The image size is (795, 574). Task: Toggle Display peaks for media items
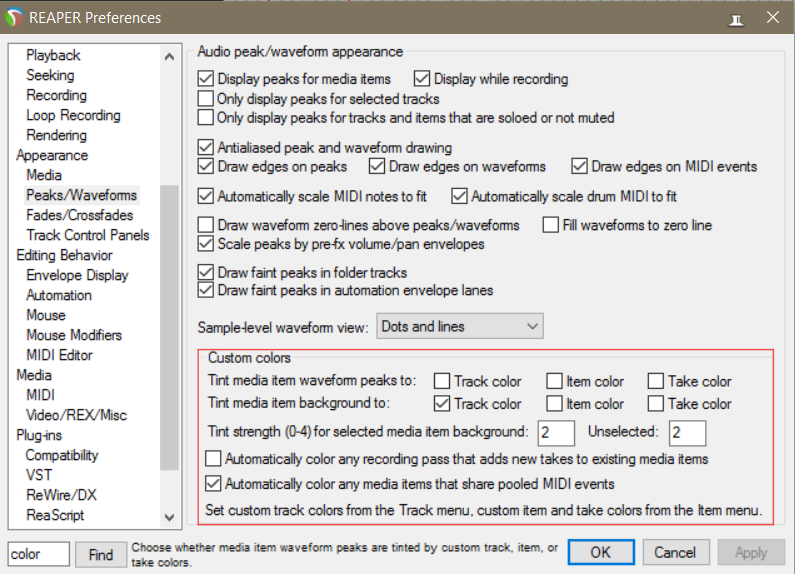pos(205,79)
